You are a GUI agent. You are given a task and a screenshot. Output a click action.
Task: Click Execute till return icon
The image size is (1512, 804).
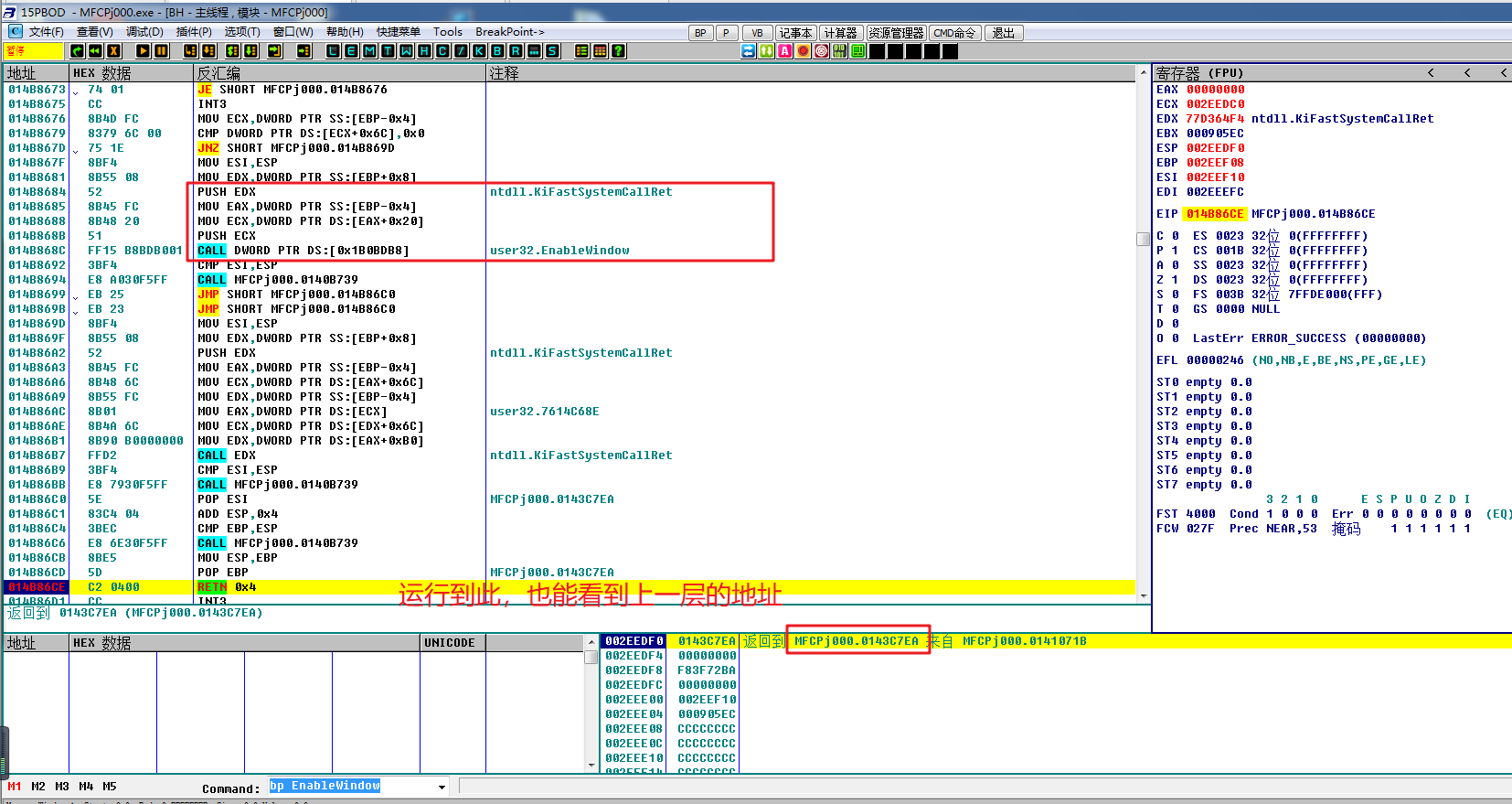point(275,51)
